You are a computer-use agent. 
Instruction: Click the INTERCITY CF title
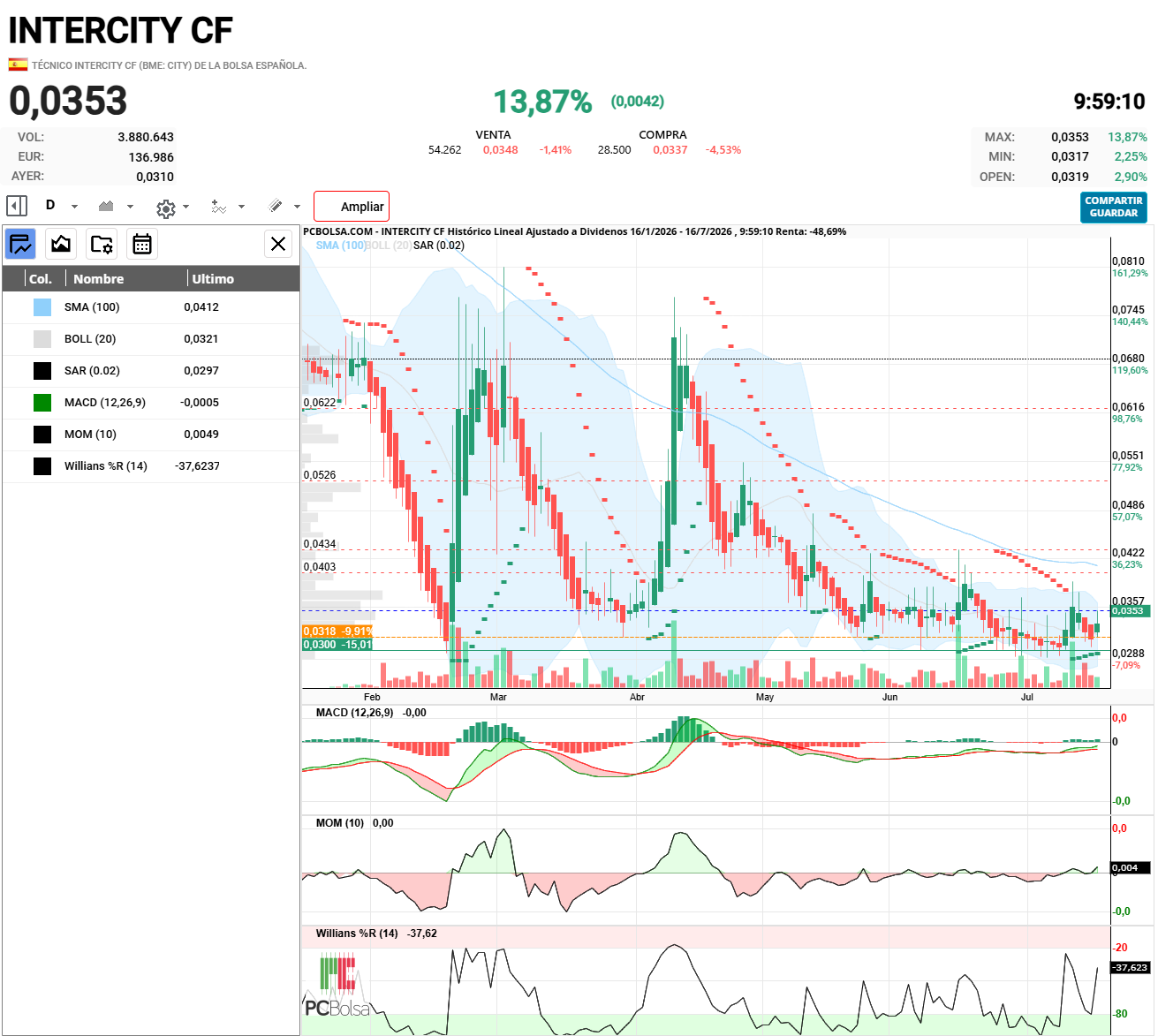coord(120,31)
